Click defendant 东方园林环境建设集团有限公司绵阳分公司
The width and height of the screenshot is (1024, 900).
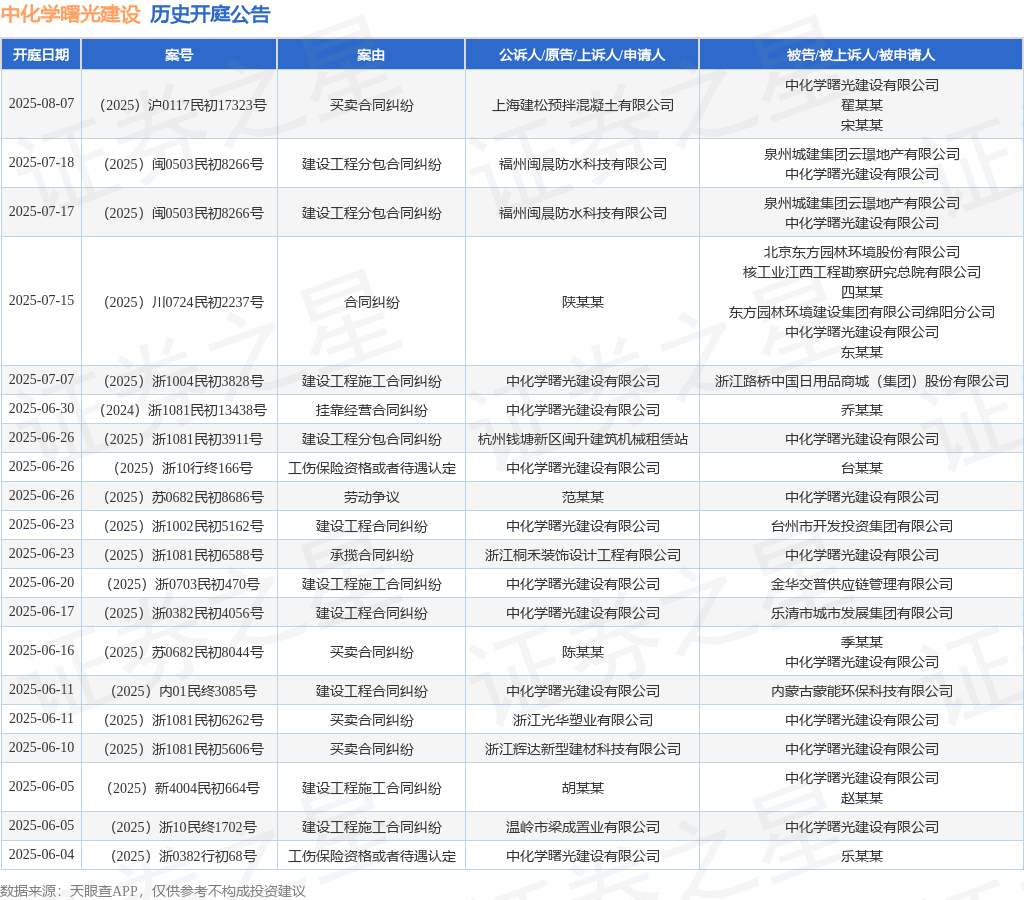click(861, 312)
